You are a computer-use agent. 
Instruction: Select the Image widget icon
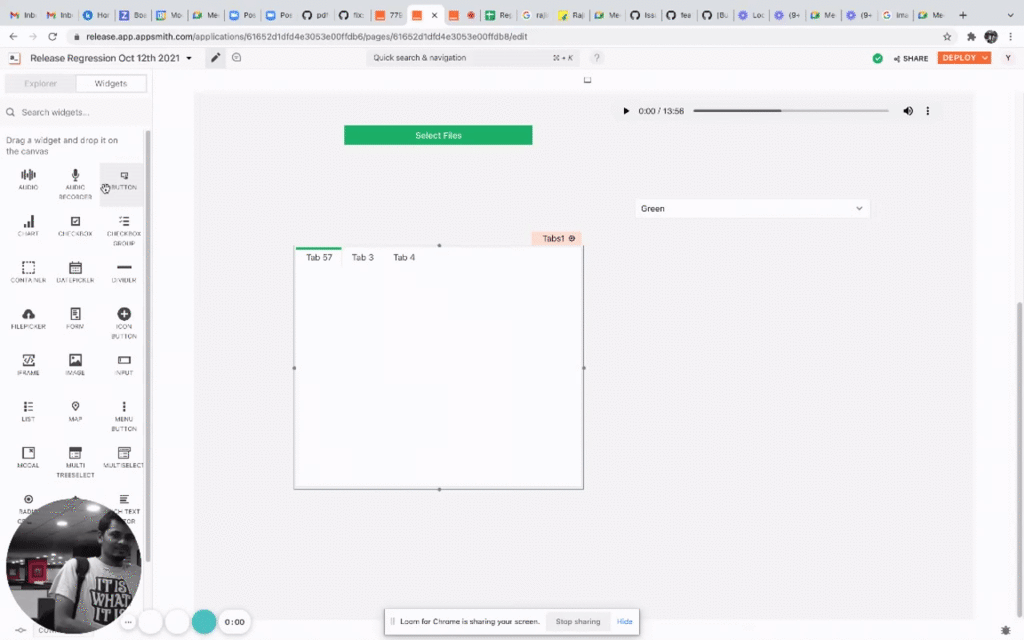point(75,360)
